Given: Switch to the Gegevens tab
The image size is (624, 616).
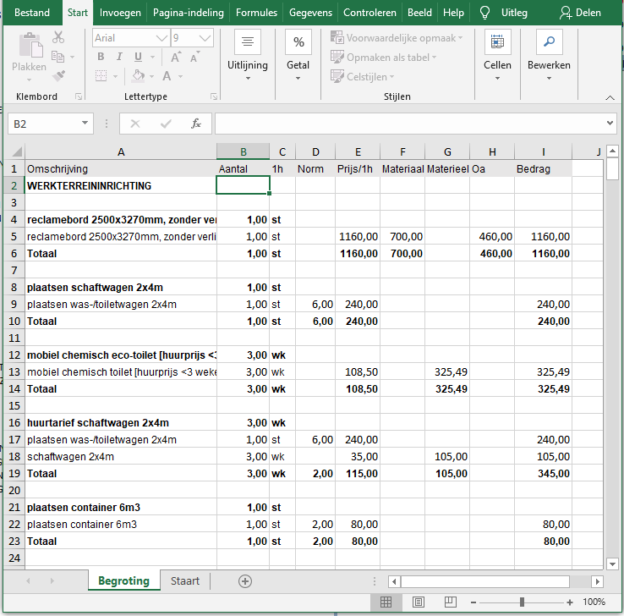Looking at the screenshot, I should 310,13.
